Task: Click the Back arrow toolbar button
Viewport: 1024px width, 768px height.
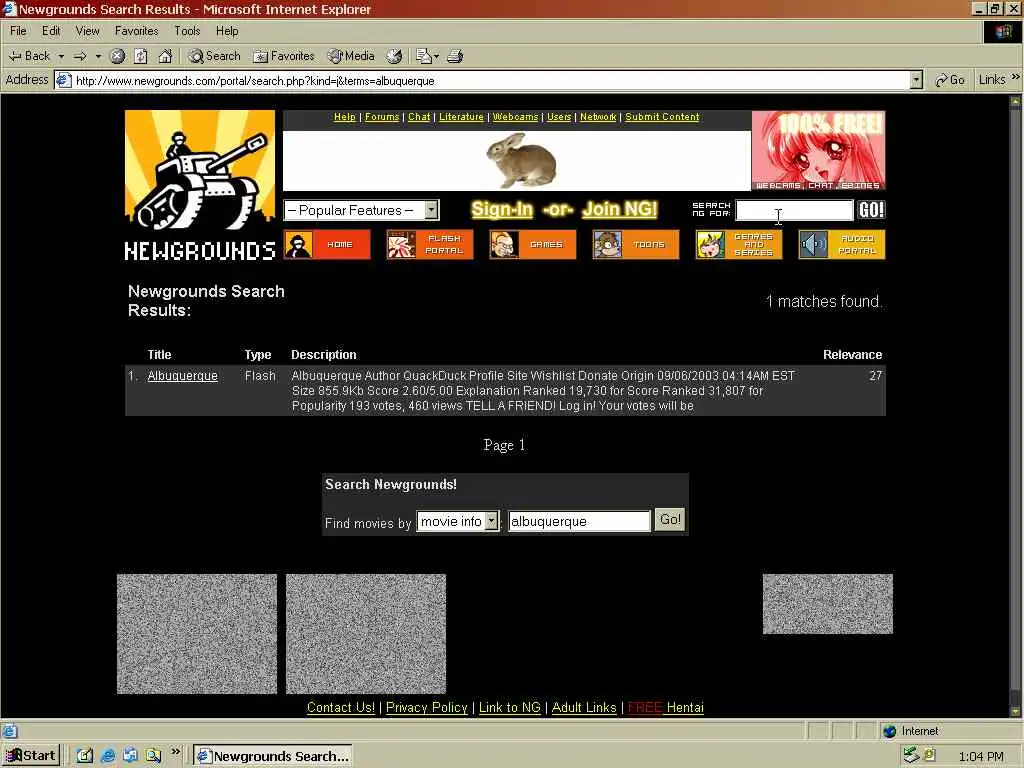Action: (29, 56)
